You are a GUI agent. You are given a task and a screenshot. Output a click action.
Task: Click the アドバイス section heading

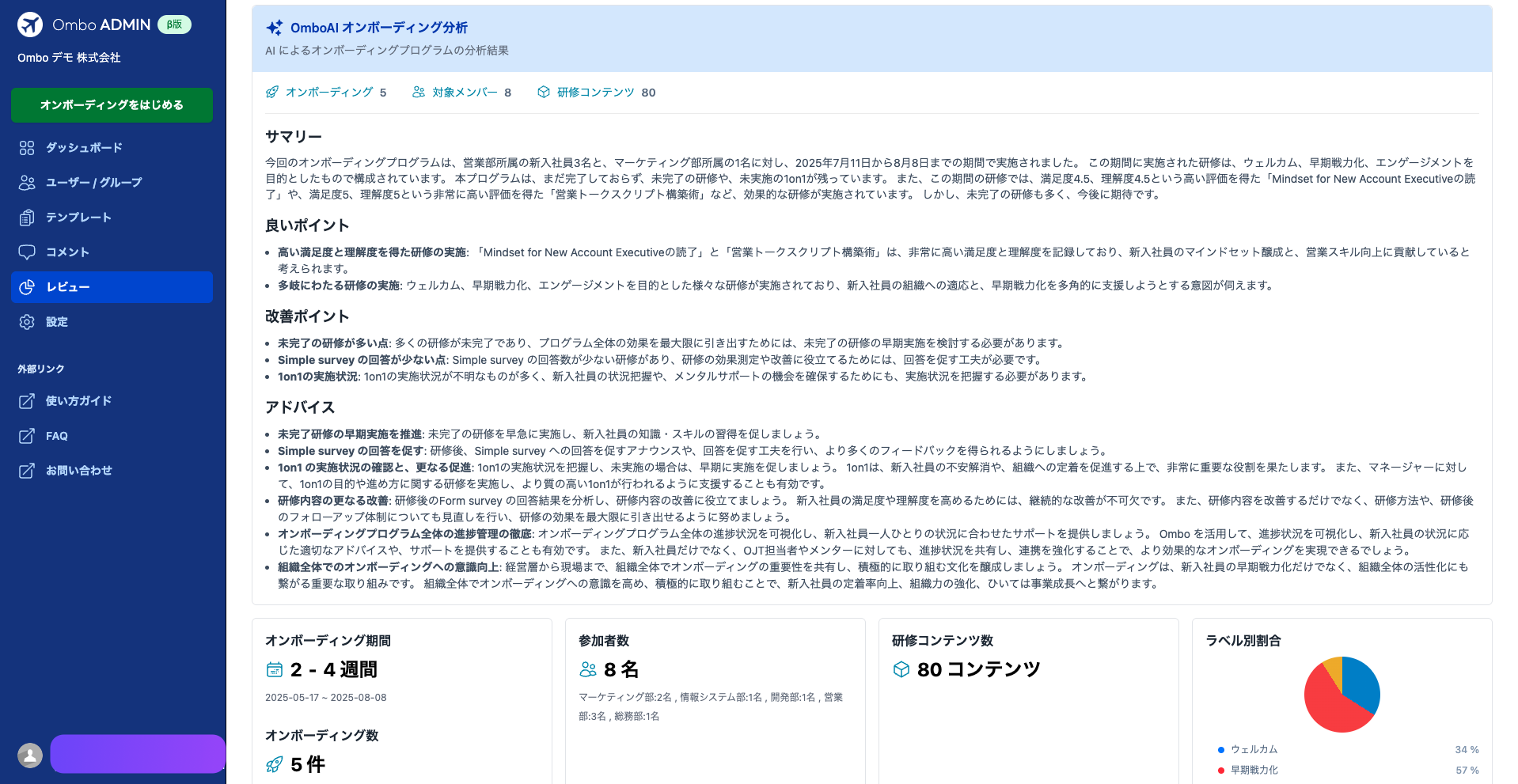[300, 407]
